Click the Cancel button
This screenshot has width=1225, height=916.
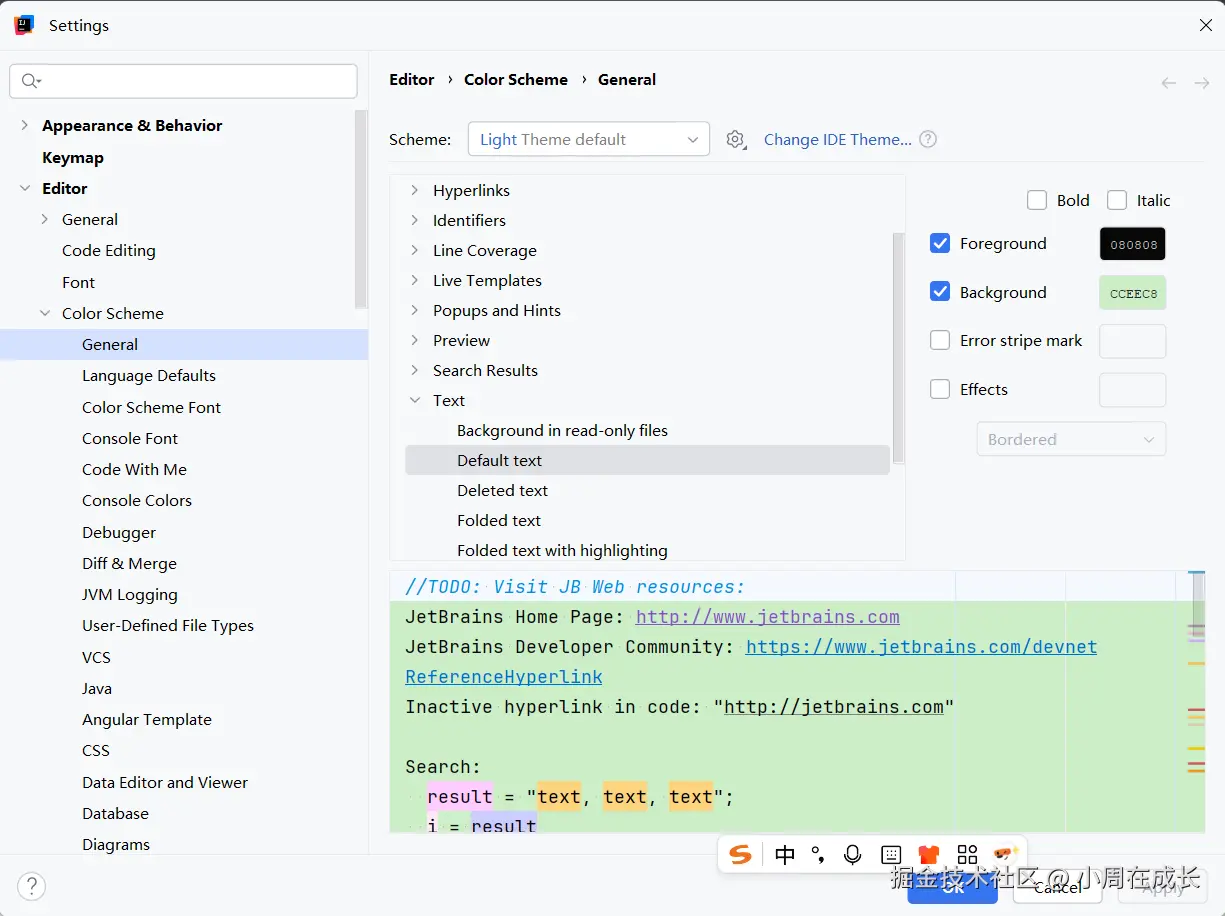1058,887
